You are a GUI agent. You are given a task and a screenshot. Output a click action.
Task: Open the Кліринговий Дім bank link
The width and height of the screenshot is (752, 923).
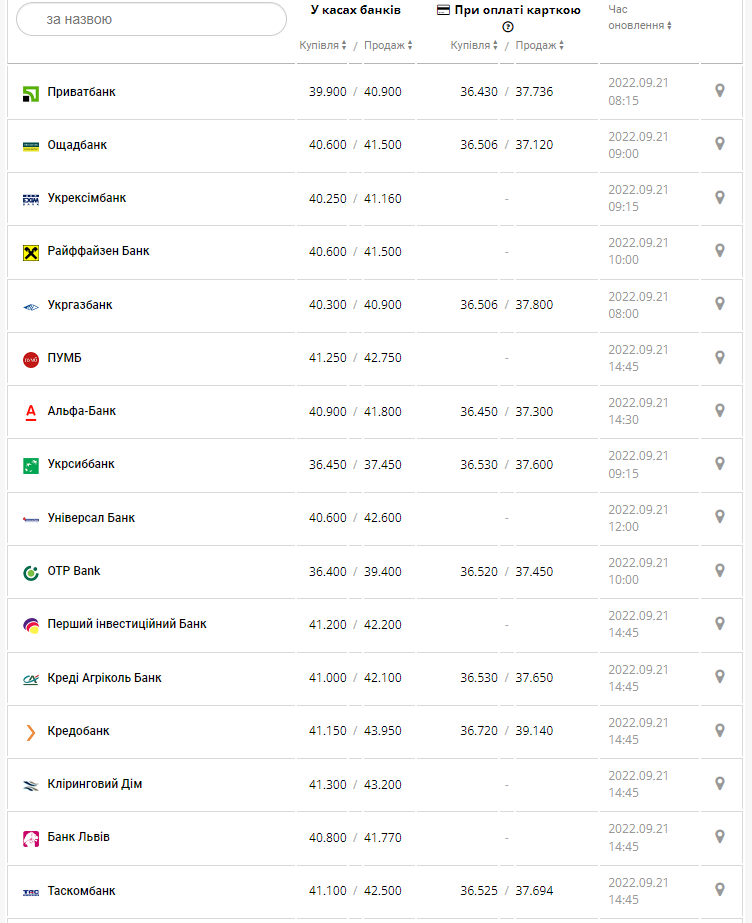pos(95,784)
